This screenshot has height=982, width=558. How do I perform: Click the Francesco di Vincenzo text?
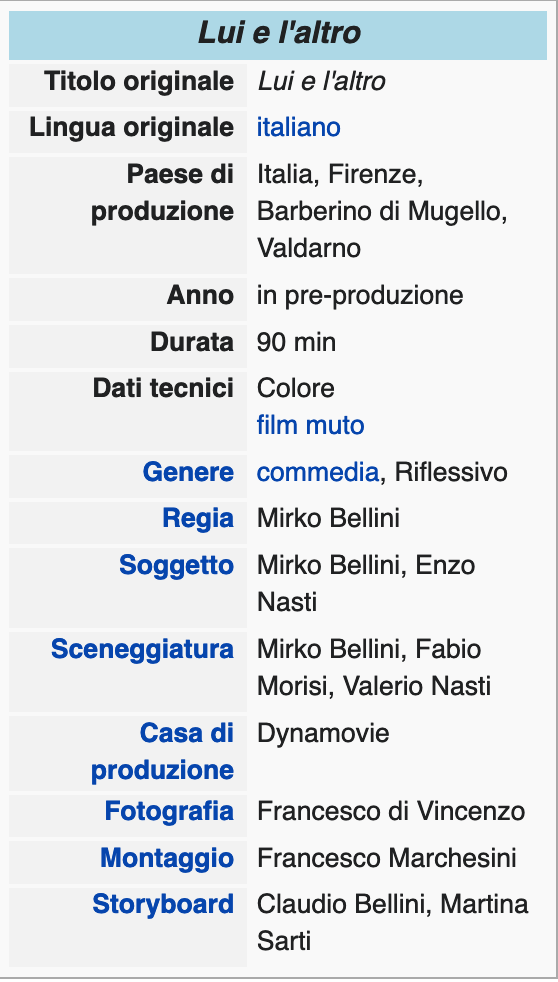click(x=391, y=811)
